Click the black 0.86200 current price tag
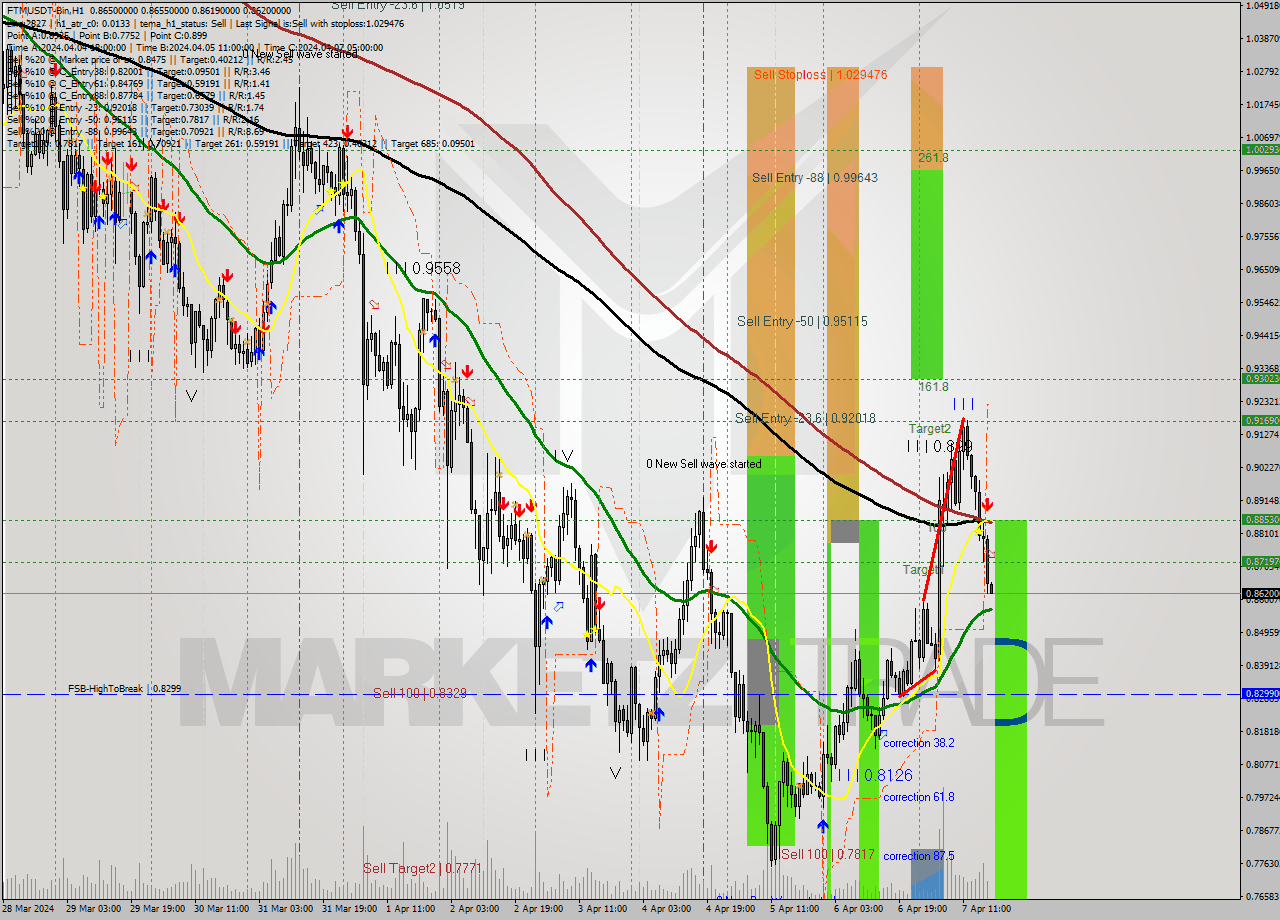 click(x=1260, y=593)
